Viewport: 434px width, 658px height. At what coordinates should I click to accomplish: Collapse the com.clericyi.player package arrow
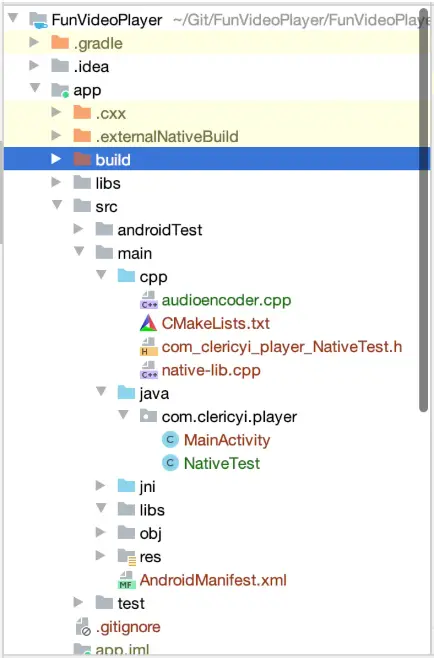tap(123, 415)
